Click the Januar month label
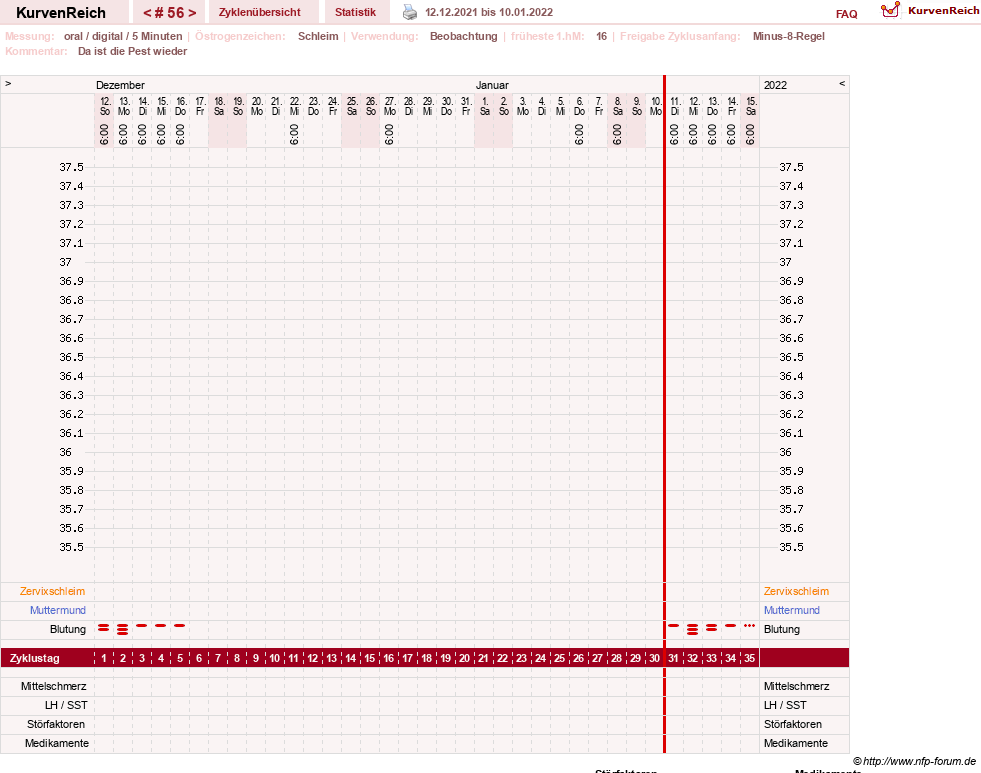The width and height of the screenshot is (981, 773). tap(492, 85)
